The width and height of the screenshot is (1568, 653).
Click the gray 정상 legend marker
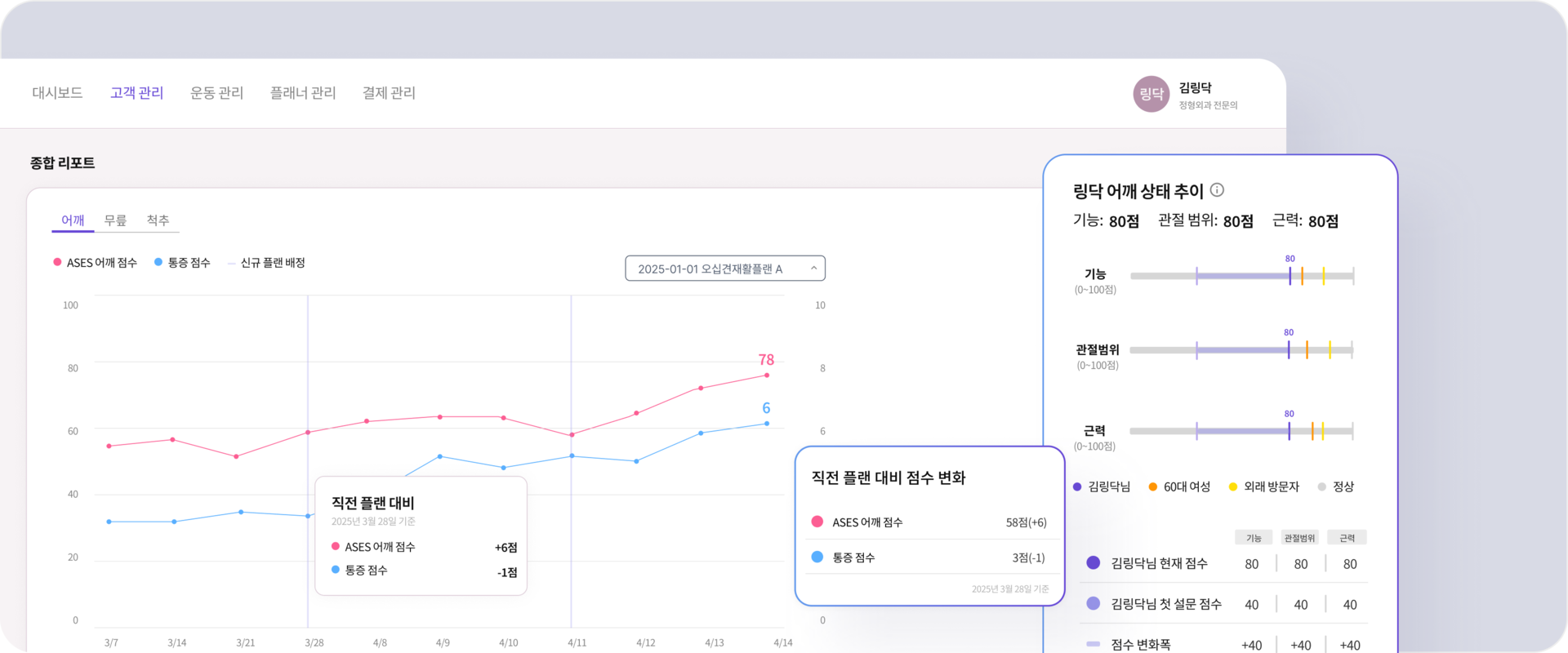pos(1324,486)
